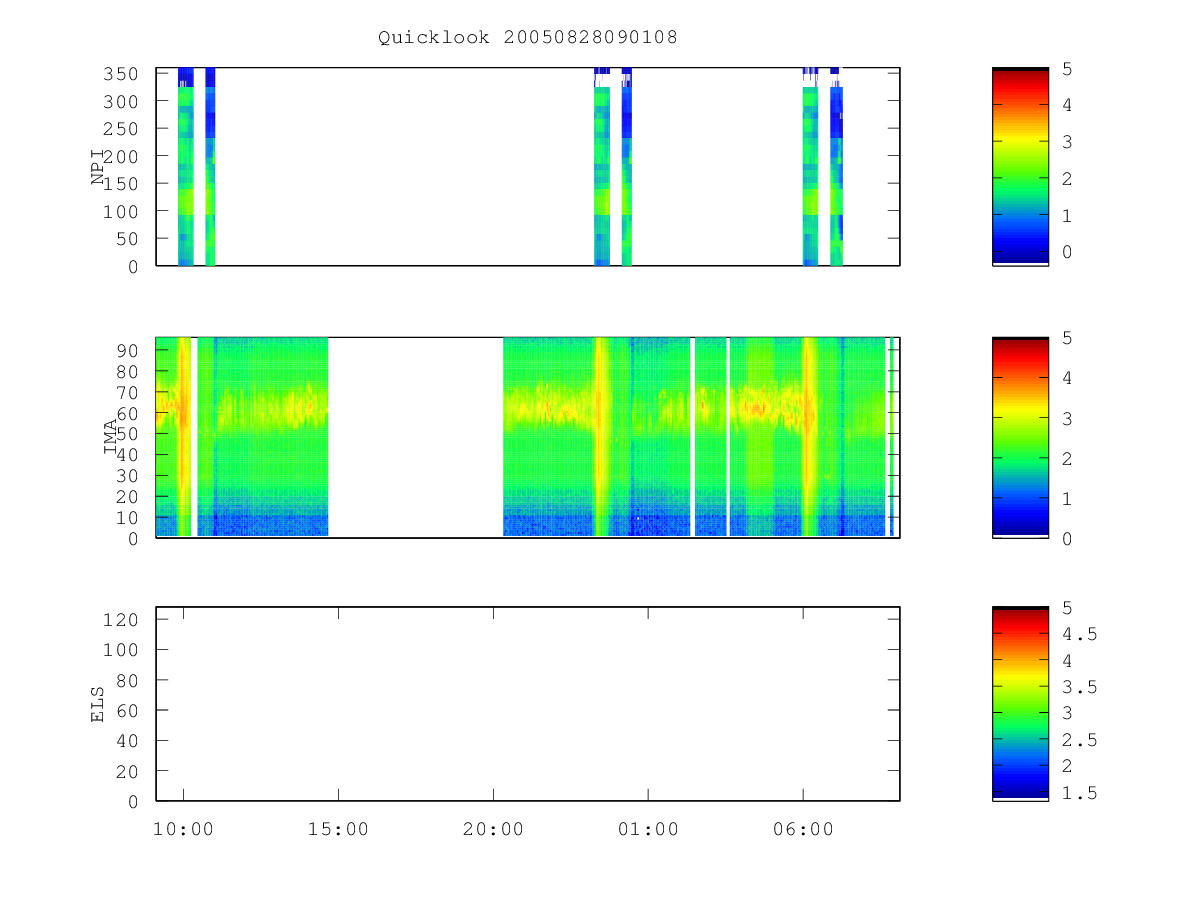Click the 15:00 time axis label
Screen dimensions: 1200x900
(x=338, y=829)
